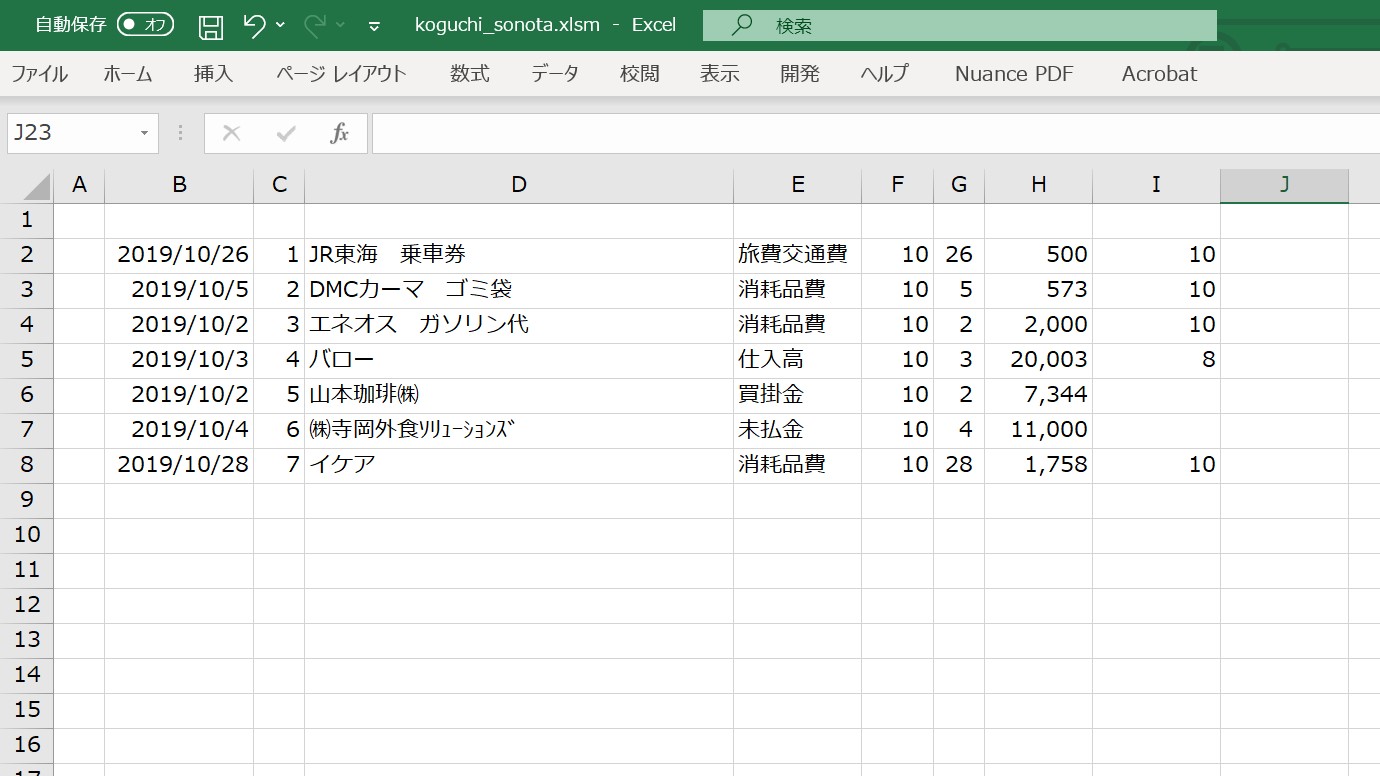Select the amount cell 7,344

coord(1038,394)
